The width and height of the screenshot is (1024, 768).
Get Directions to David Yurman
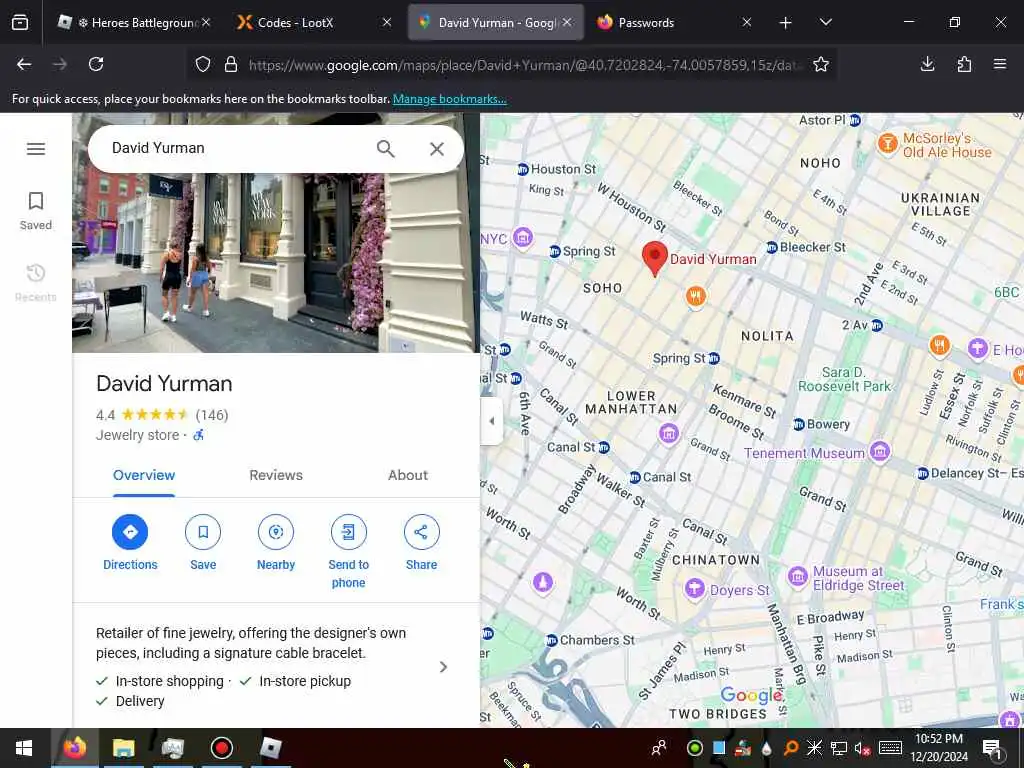point(130,543)
